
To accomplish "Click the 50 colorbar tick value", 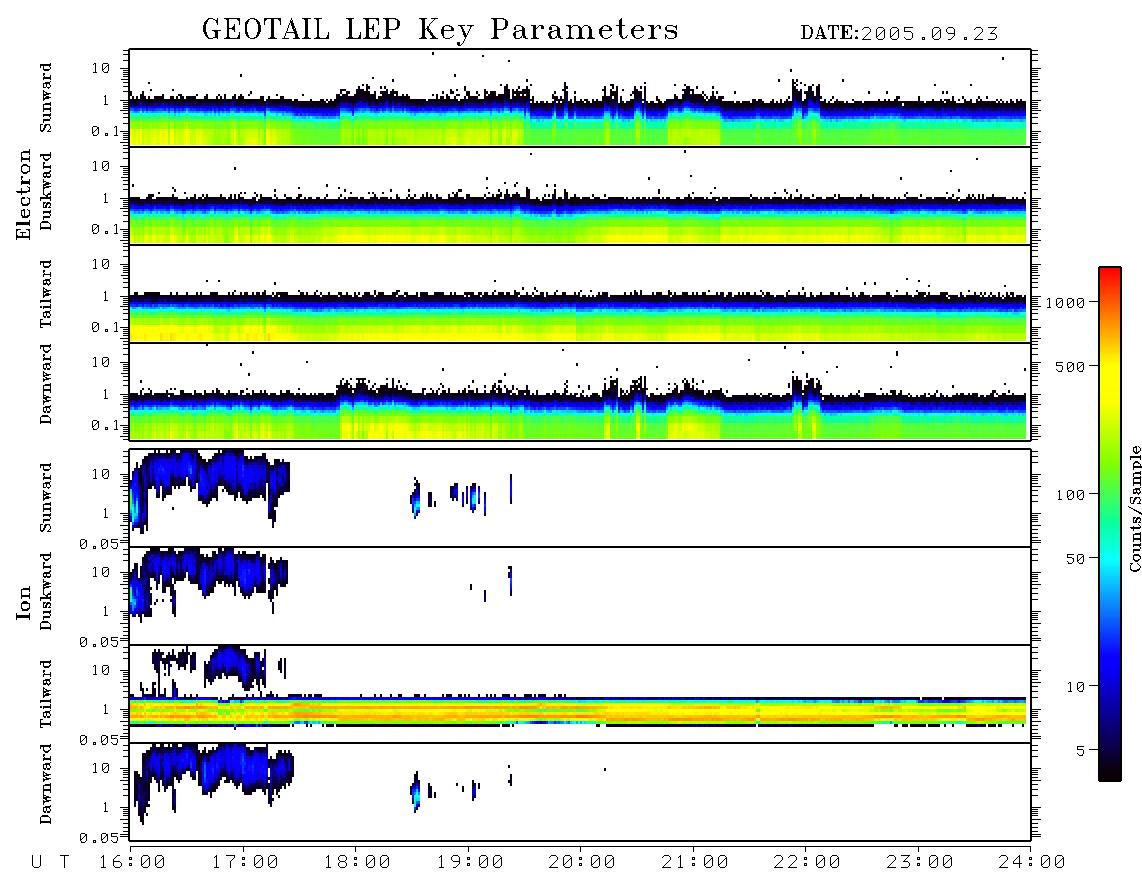I will (x=1075, y=559).
